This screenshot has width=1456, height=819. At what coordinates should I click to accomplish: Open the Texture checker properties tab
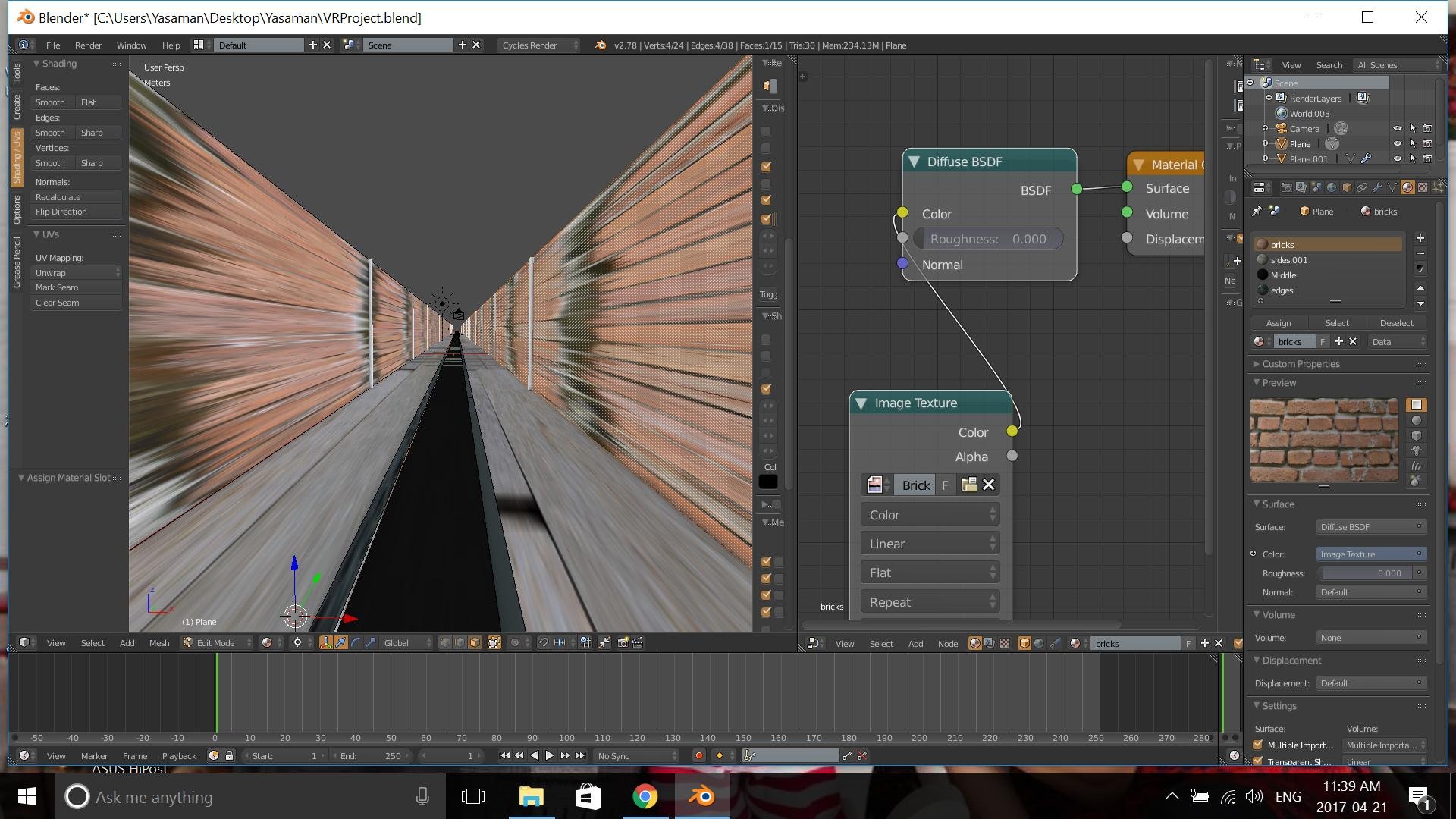(1423, 187)
